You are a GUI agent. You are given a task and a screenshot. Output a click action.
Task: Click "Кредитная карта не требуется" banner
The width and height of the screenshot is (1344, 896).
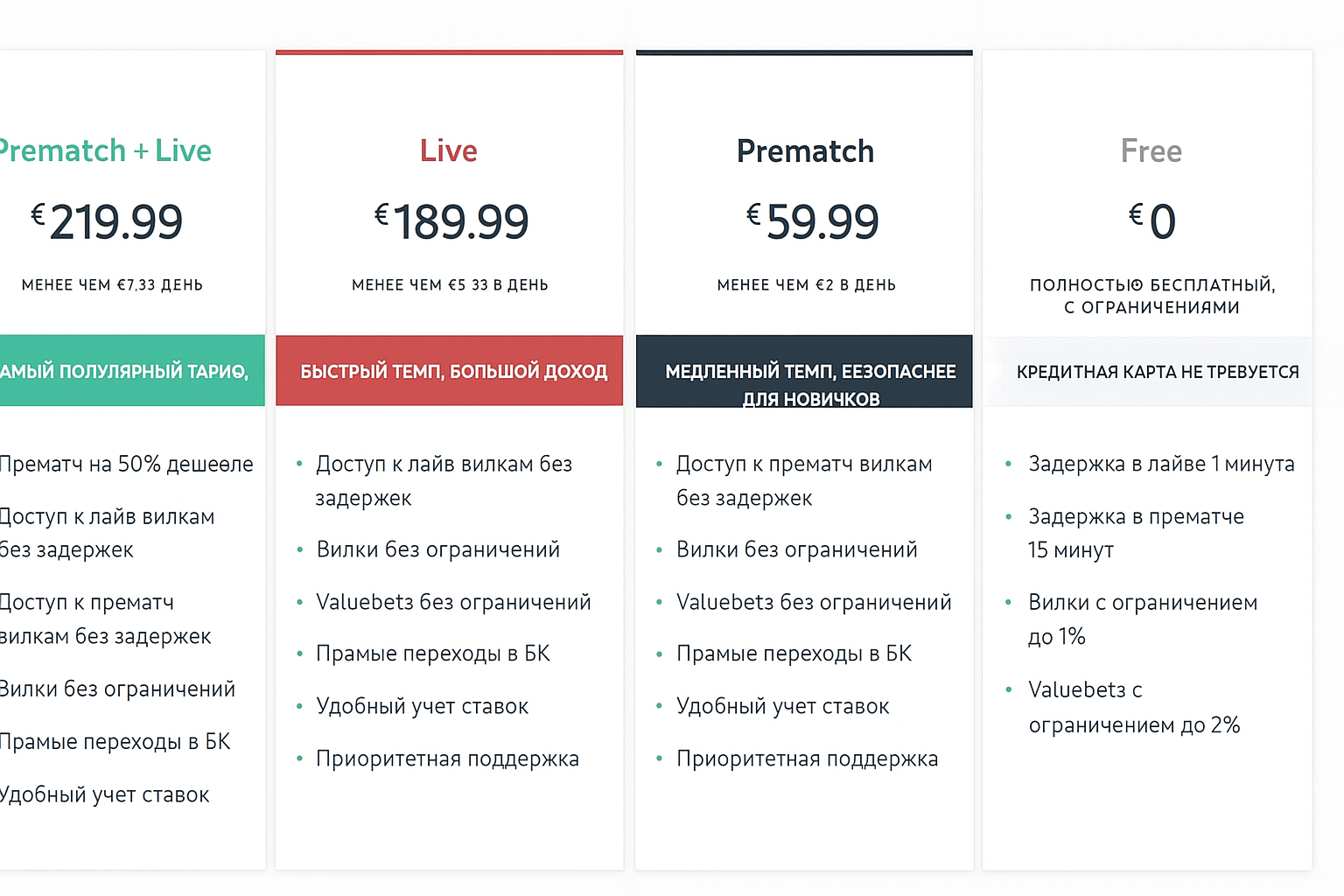1157,372
